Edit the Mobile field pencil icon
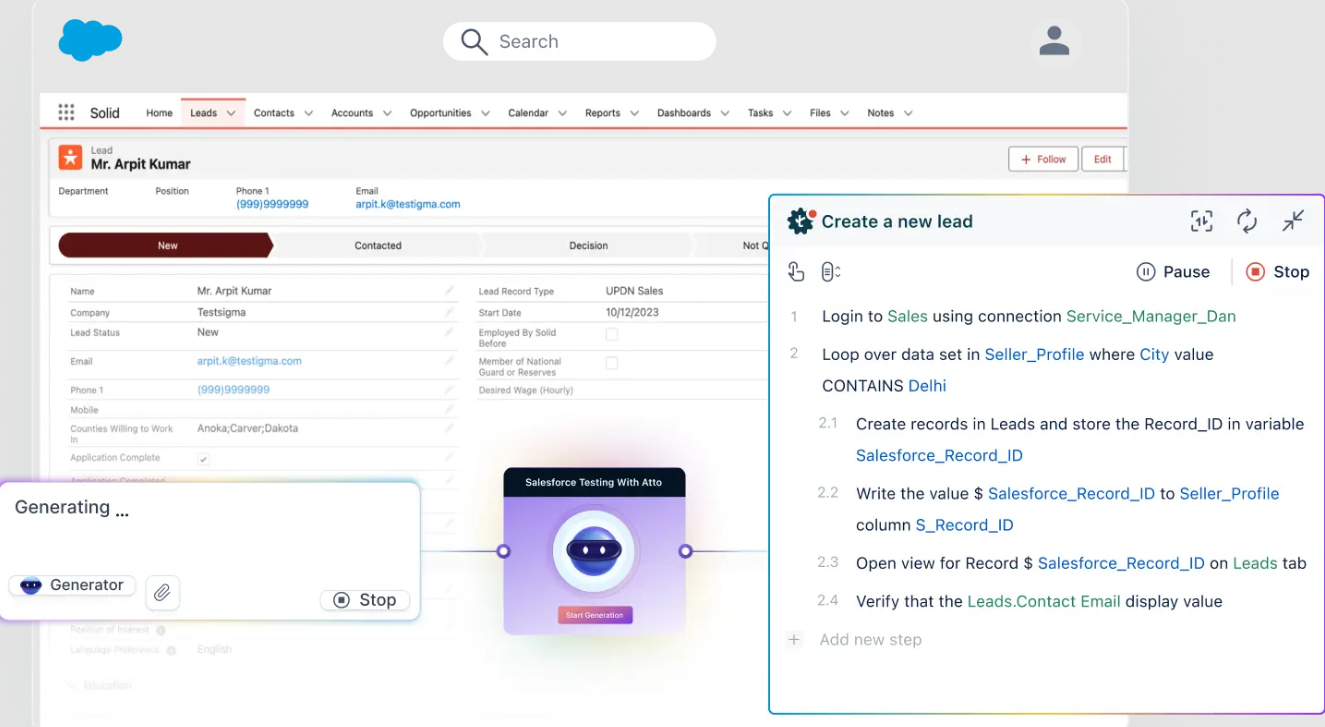 click(450, 410)
